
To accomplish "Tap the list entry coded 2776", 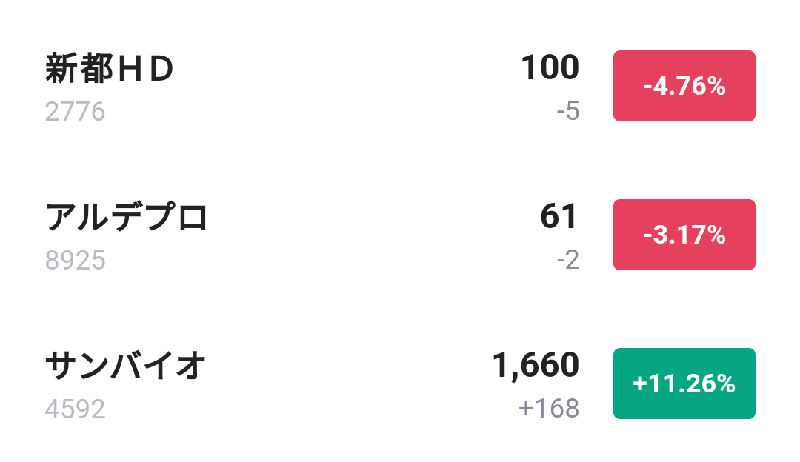I will pyautogui.click(x=300, y=88).
